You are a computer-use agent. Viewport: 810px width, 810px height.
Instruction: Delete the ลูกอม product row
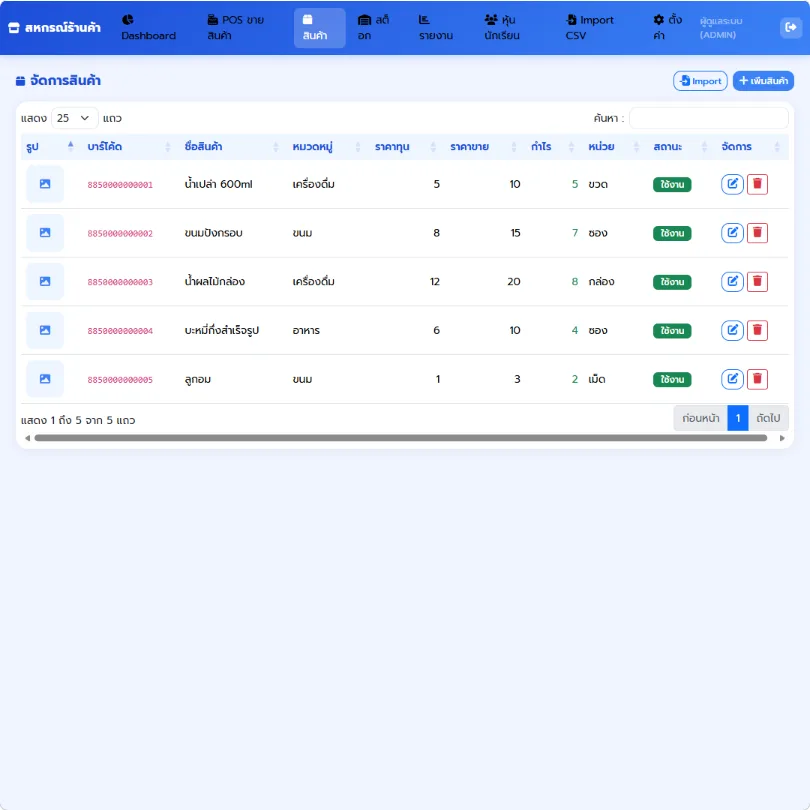tap(757, 379)
